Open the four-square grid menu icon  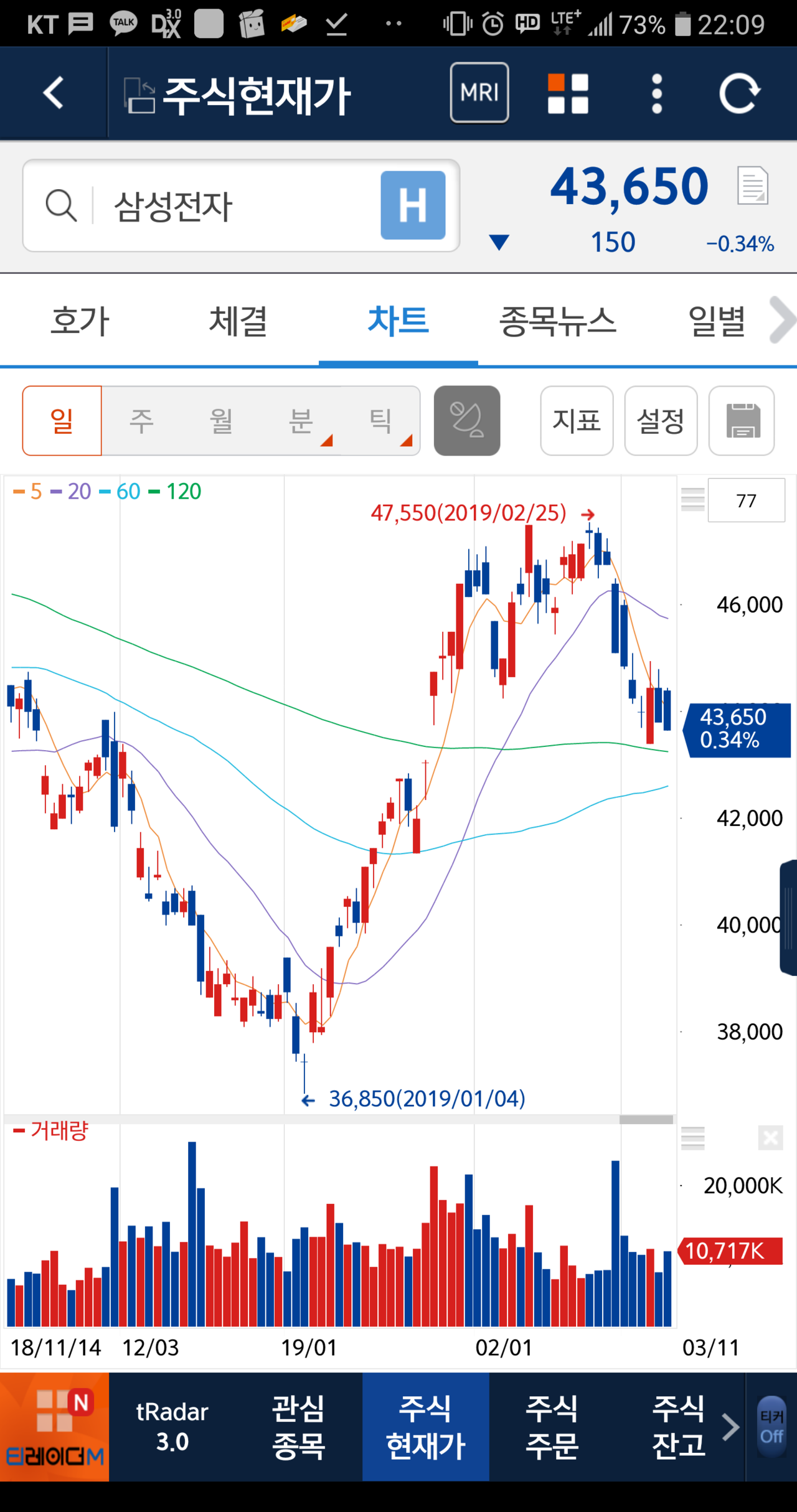click(567, 93)
